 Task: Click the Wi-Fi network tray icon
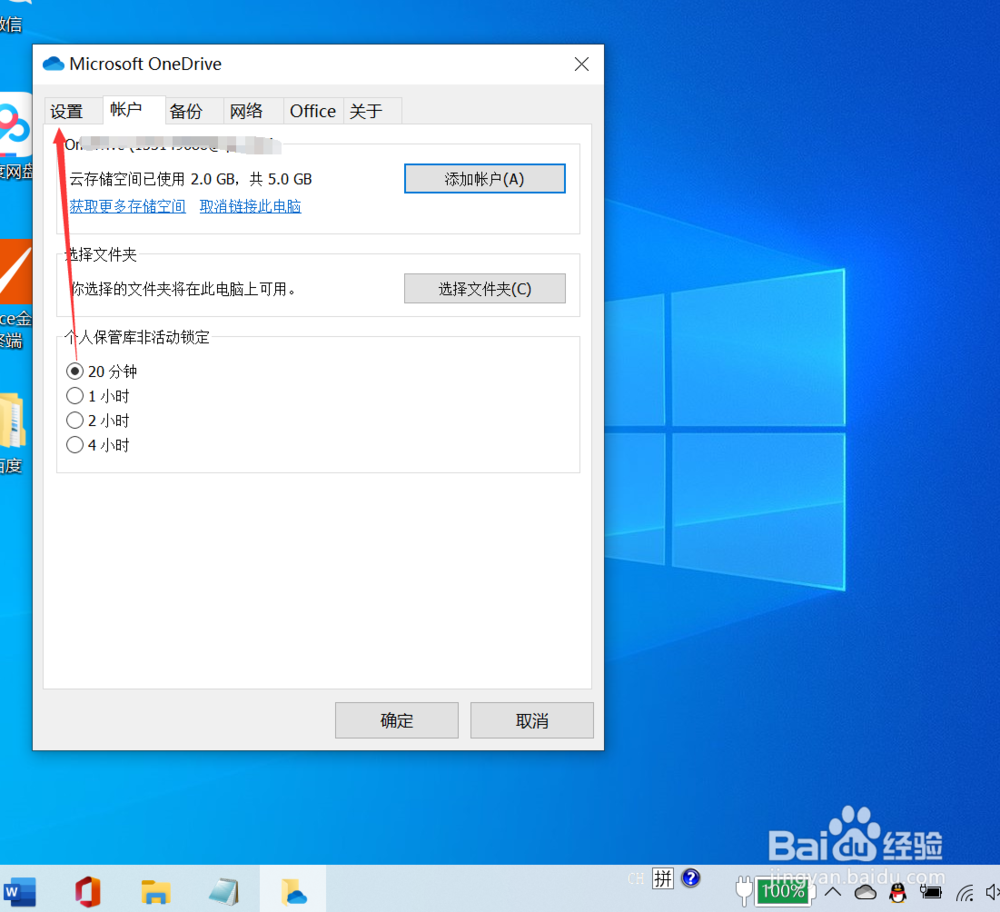coord(965,893)
